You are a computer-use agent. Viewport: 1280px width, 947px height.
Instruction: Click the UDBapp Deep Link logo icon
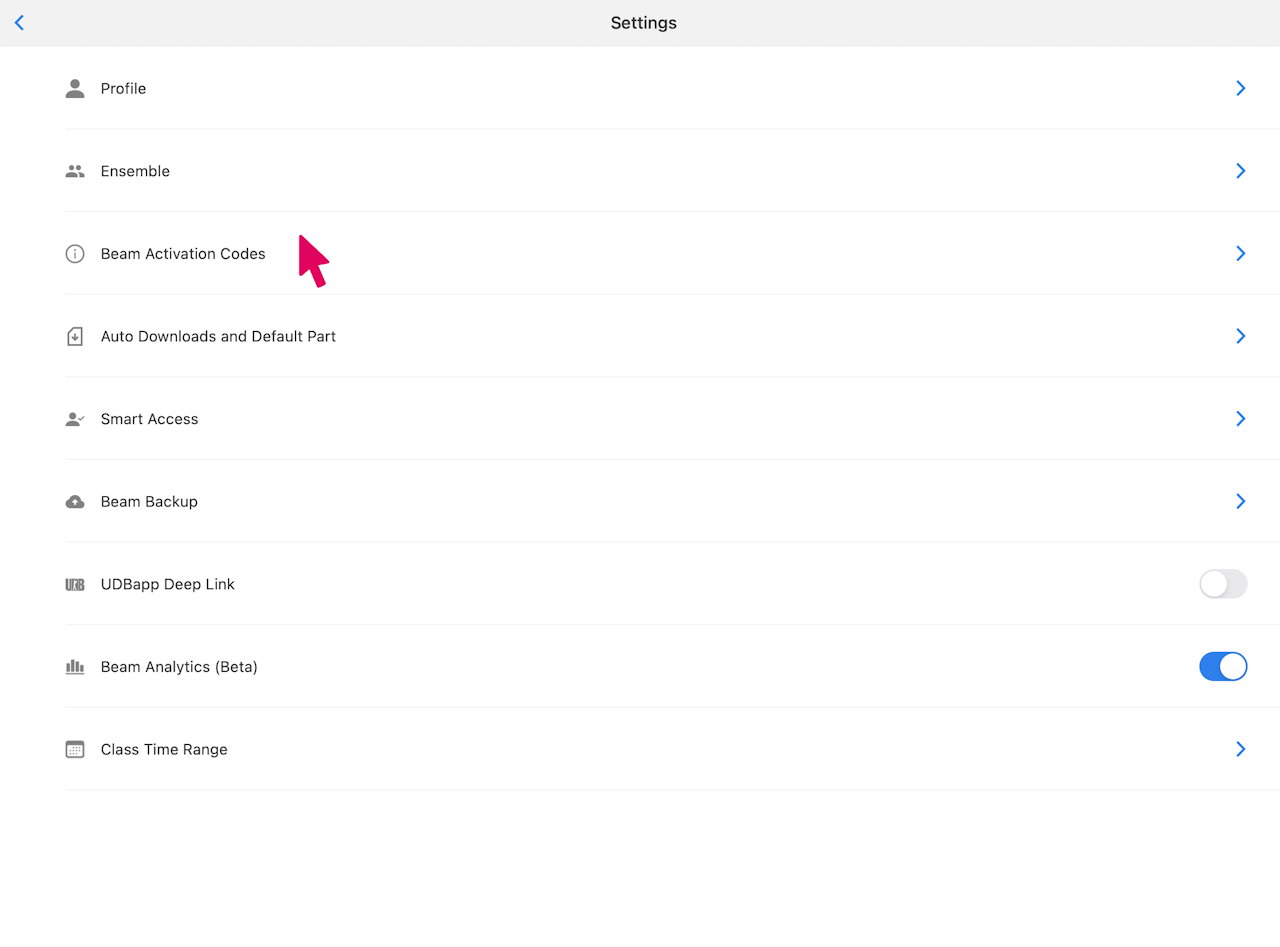(75, 585)
